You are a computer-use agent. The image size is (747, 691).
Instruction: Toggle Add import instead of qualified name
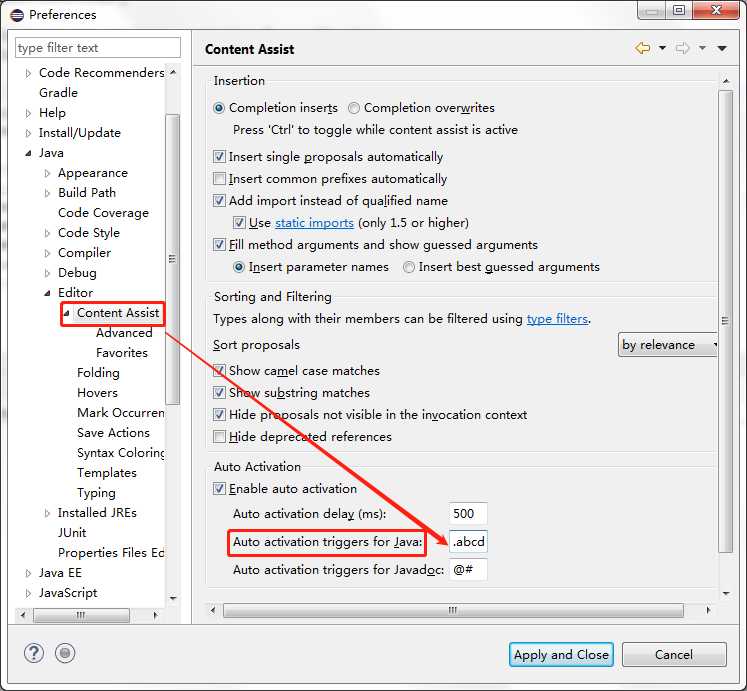219,200
